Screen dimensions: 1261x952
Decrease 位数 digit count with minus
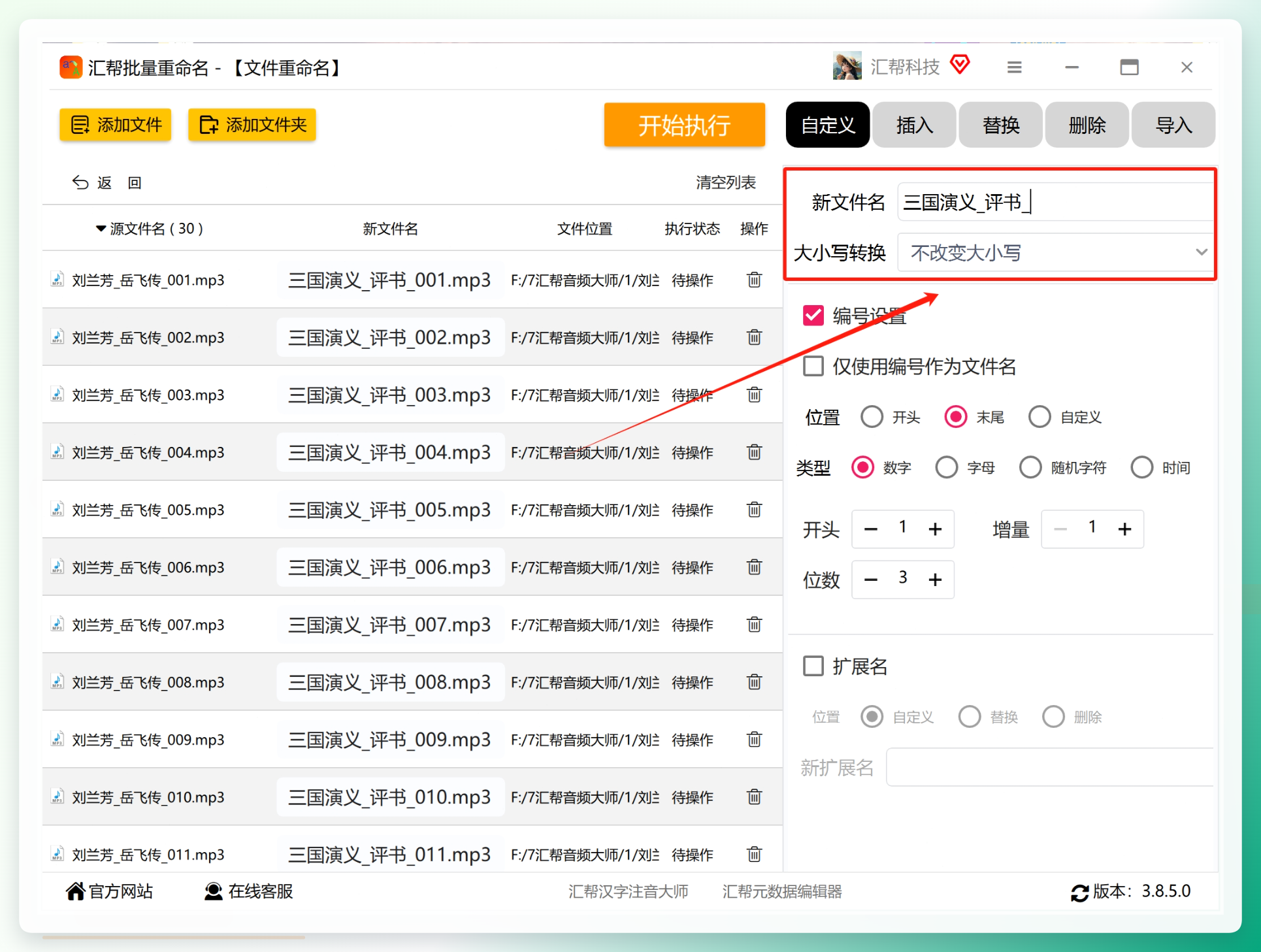(x=871, y=579)
